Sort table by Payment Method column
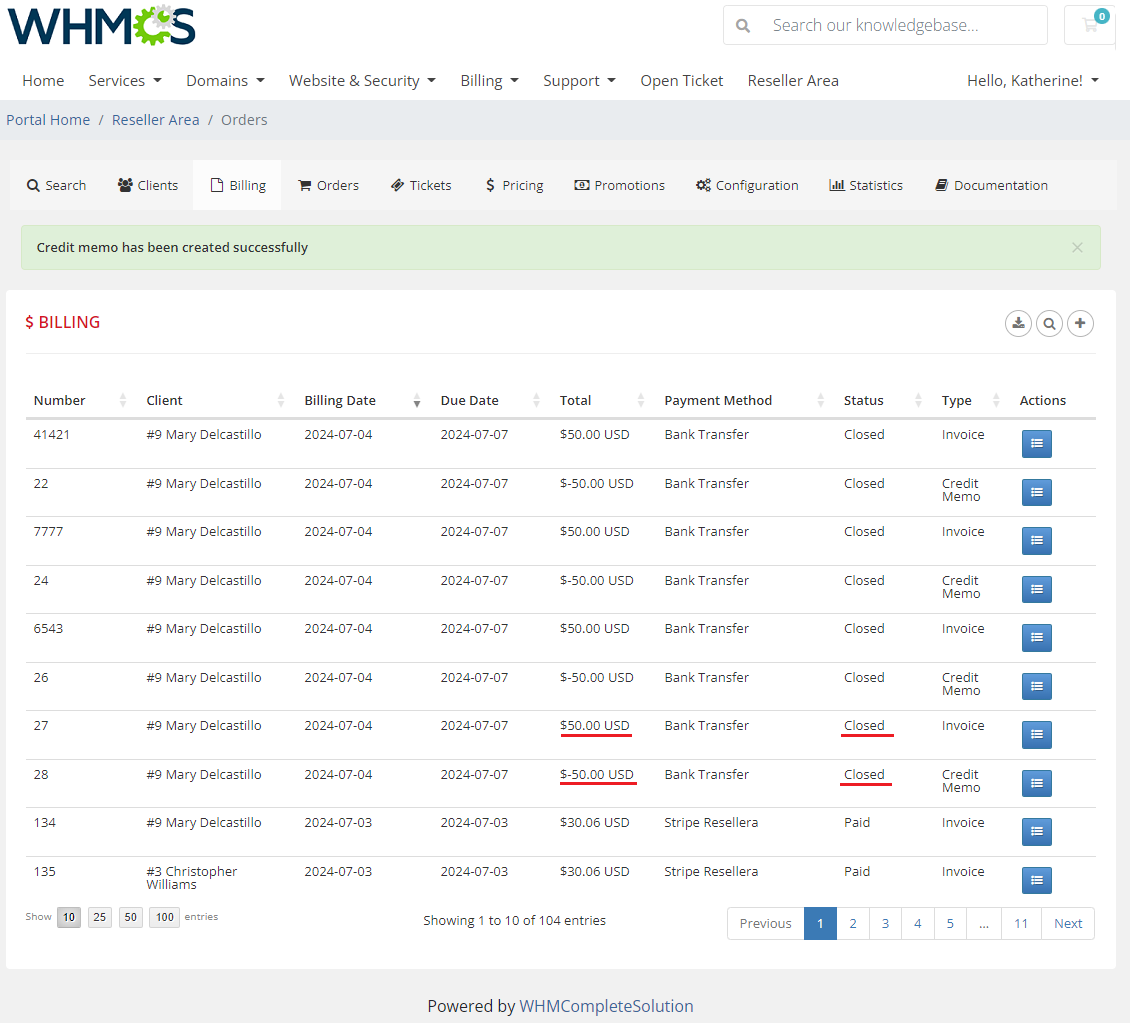1130x1023 pixels. (744, 401)
